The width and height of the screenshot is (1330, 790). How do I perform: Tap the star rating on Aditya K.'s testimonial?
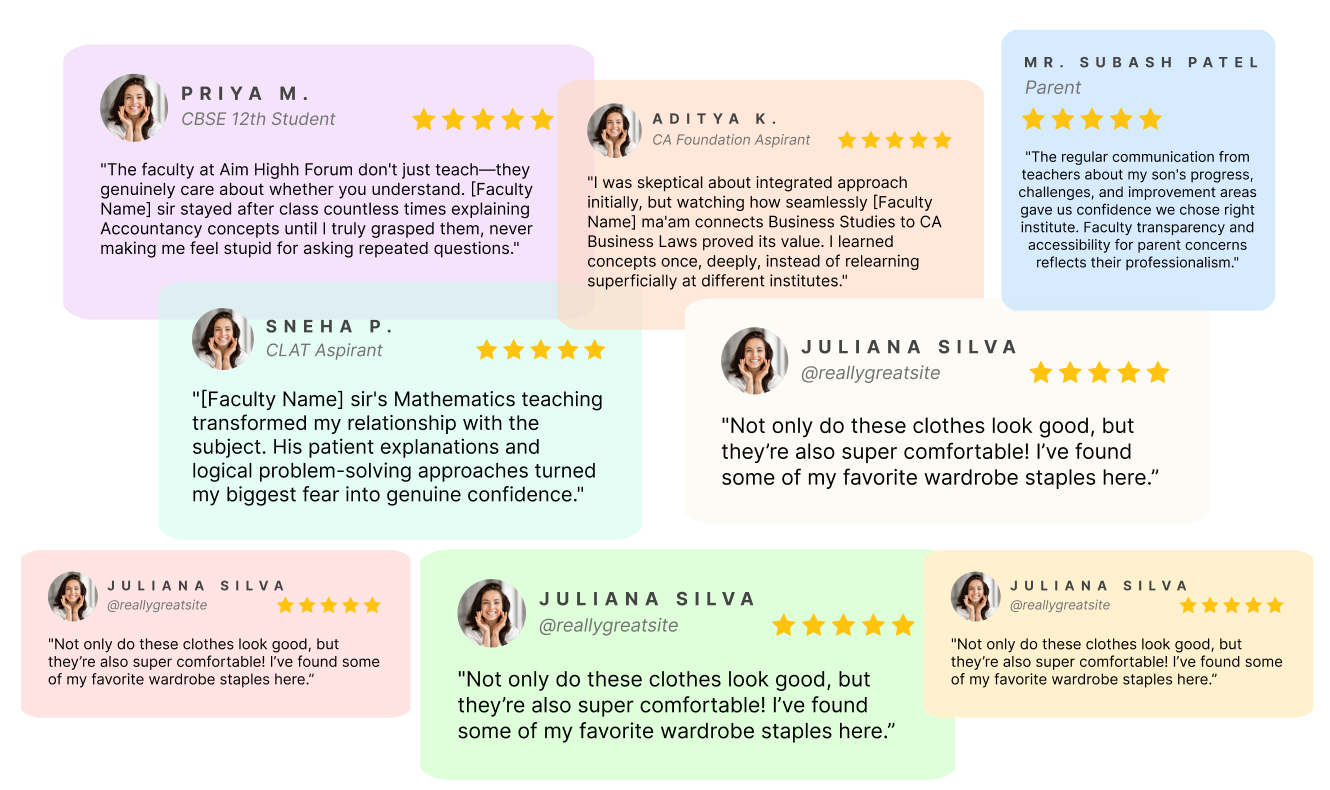(894, 140)
